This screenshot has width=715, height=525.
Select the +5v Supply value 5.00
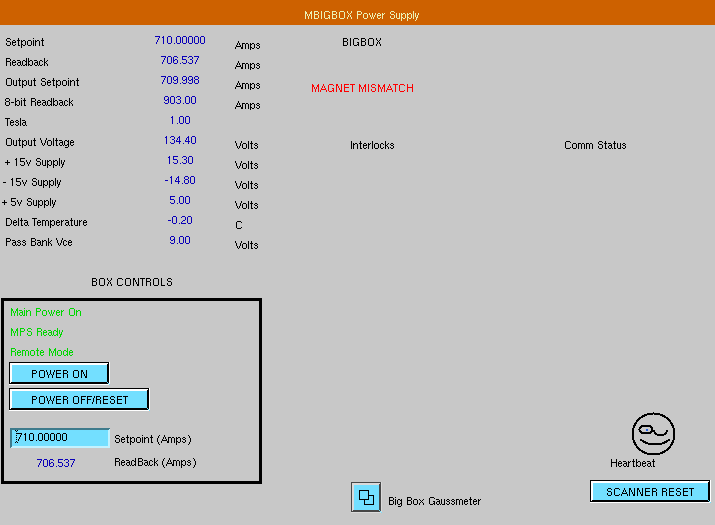pyautogui.click(x=180, y=201)
